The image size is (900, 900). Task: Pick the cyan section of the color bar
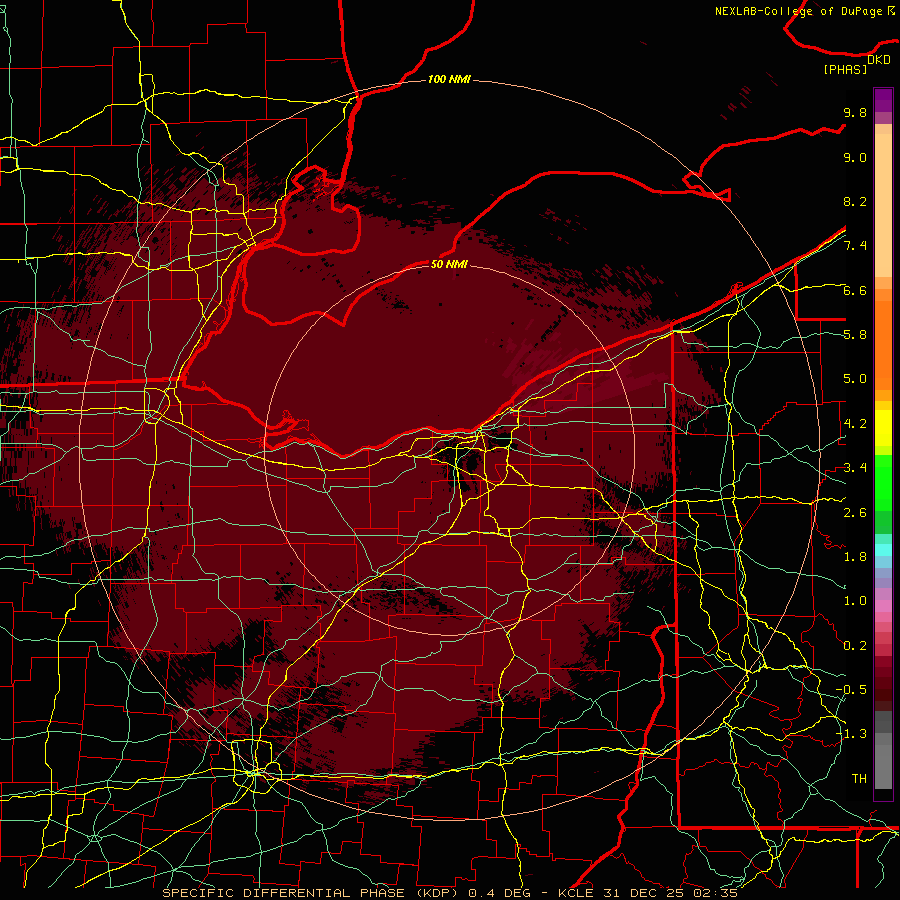(x=883, y=550)
